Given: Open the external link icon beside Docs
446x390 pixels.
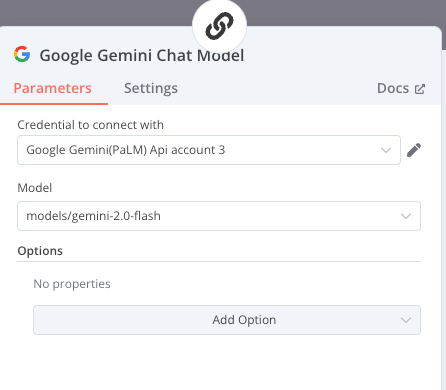Looking at the screenshot, I should click(x=420, y=89).
